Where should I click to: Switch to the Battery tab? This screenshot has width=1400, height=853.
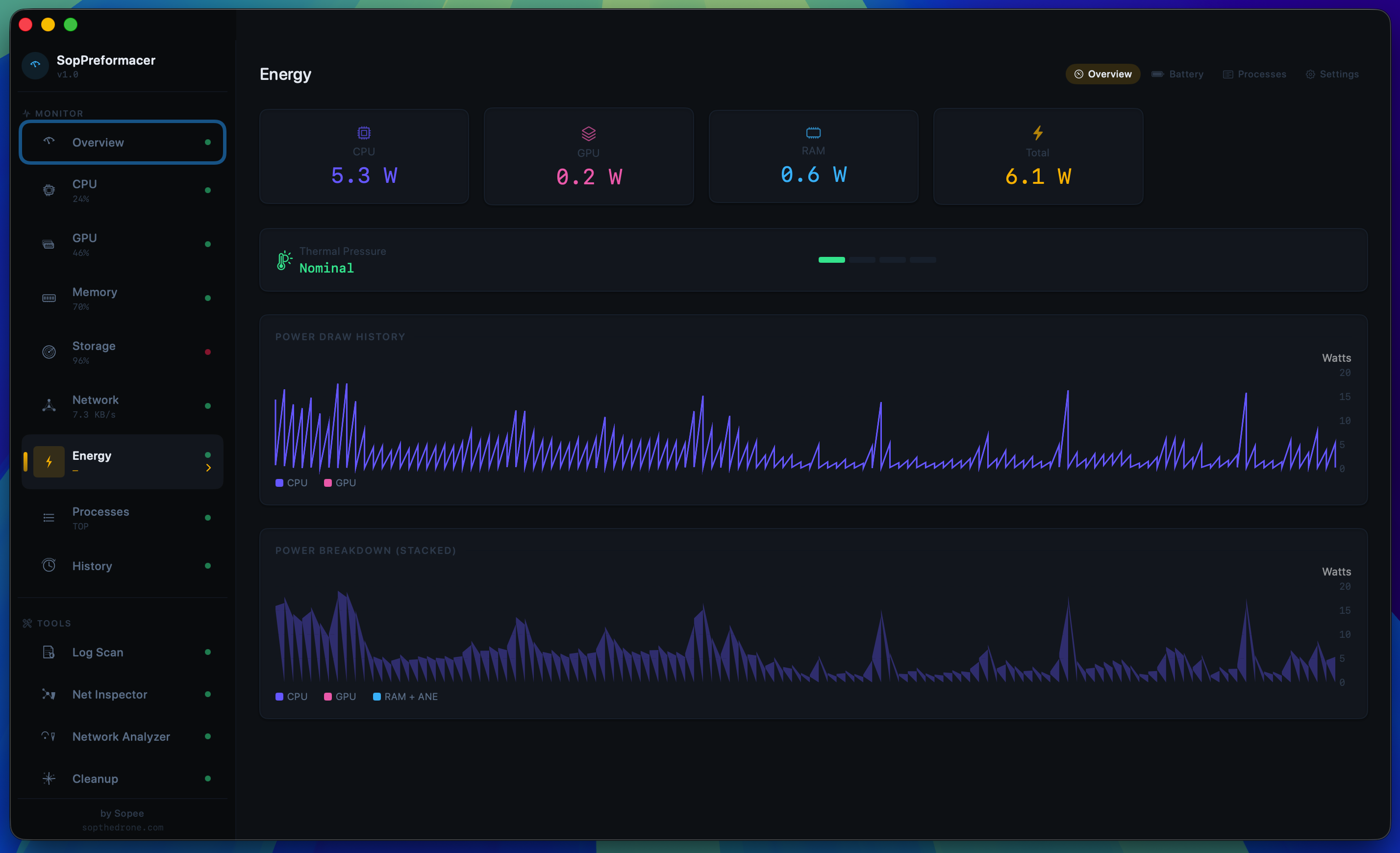pyautogui.click(x=1177, y=74)
